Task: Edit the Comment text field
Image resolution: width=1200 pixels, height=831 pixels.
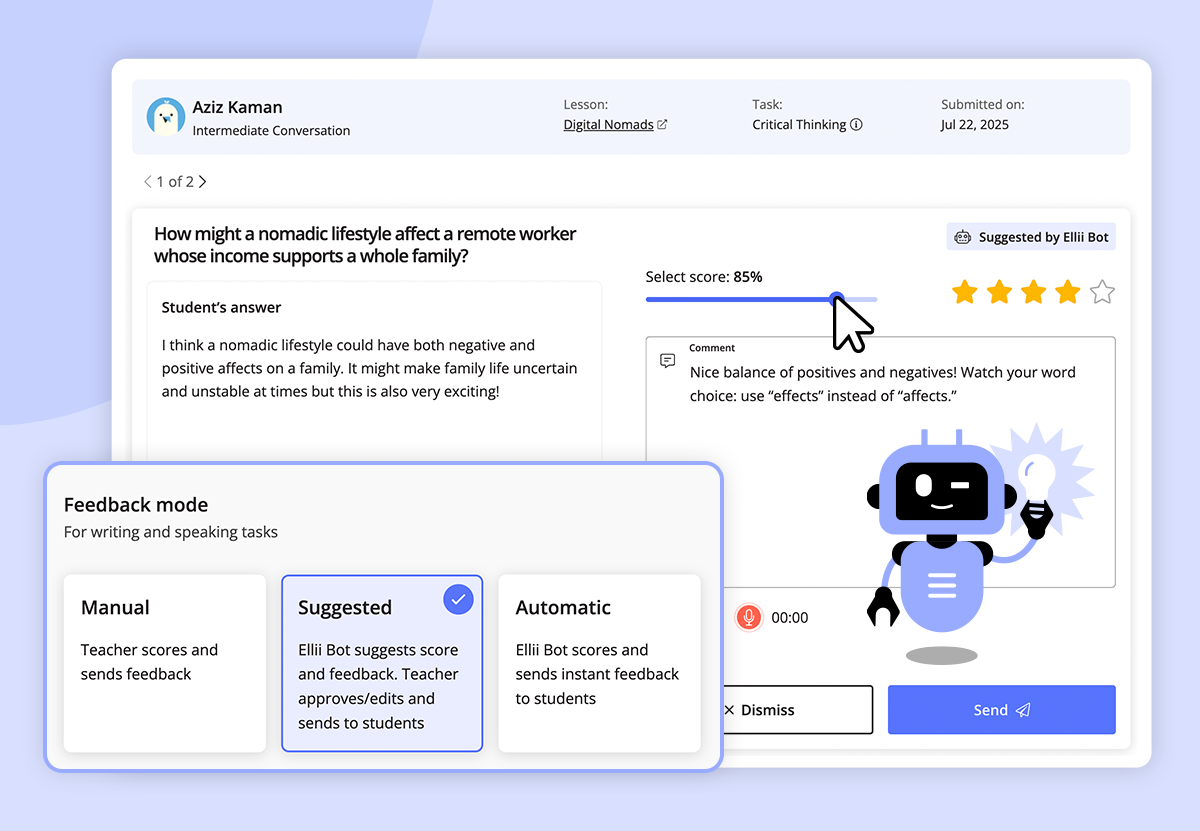Action: coord(880,462)
